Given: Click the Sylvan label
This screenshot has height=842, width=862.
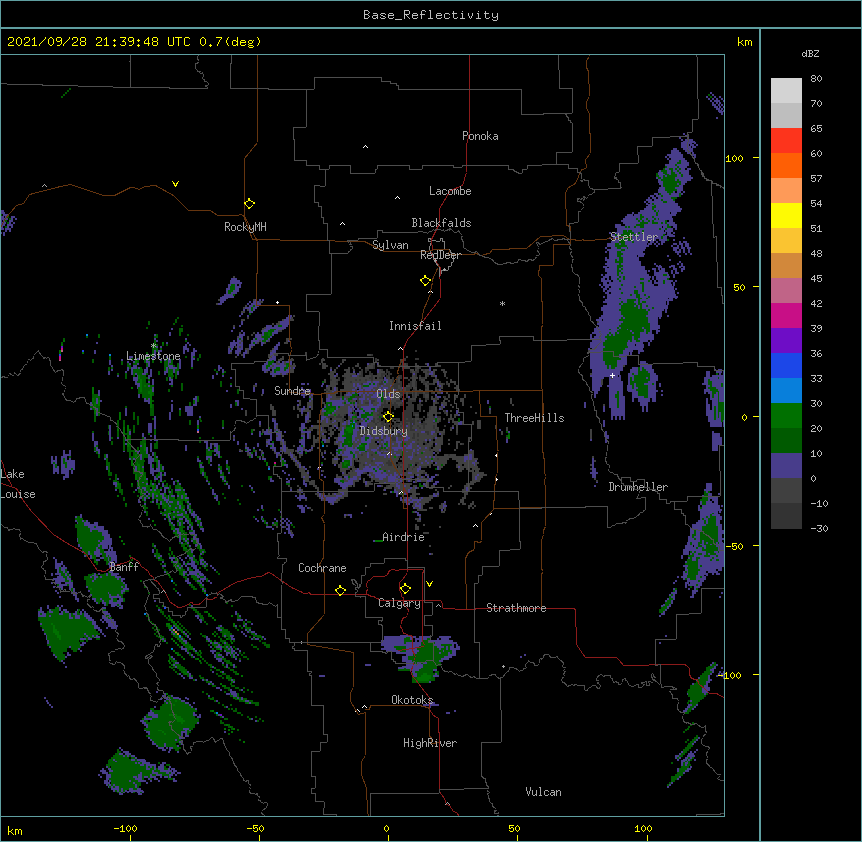Looking at the screenshot, I should [390, 245].
